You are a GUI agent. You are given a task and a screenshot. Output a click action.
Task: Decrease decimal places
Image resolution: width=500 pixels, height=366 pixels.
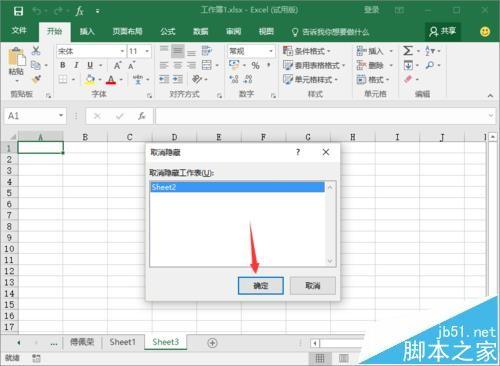click(248, 79)
